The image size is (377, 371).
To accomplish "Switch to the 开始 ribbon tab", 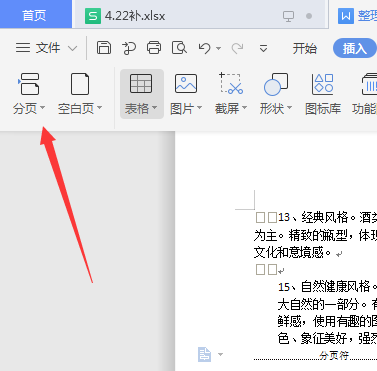I will pyautogui.click(x=304, y=48).
